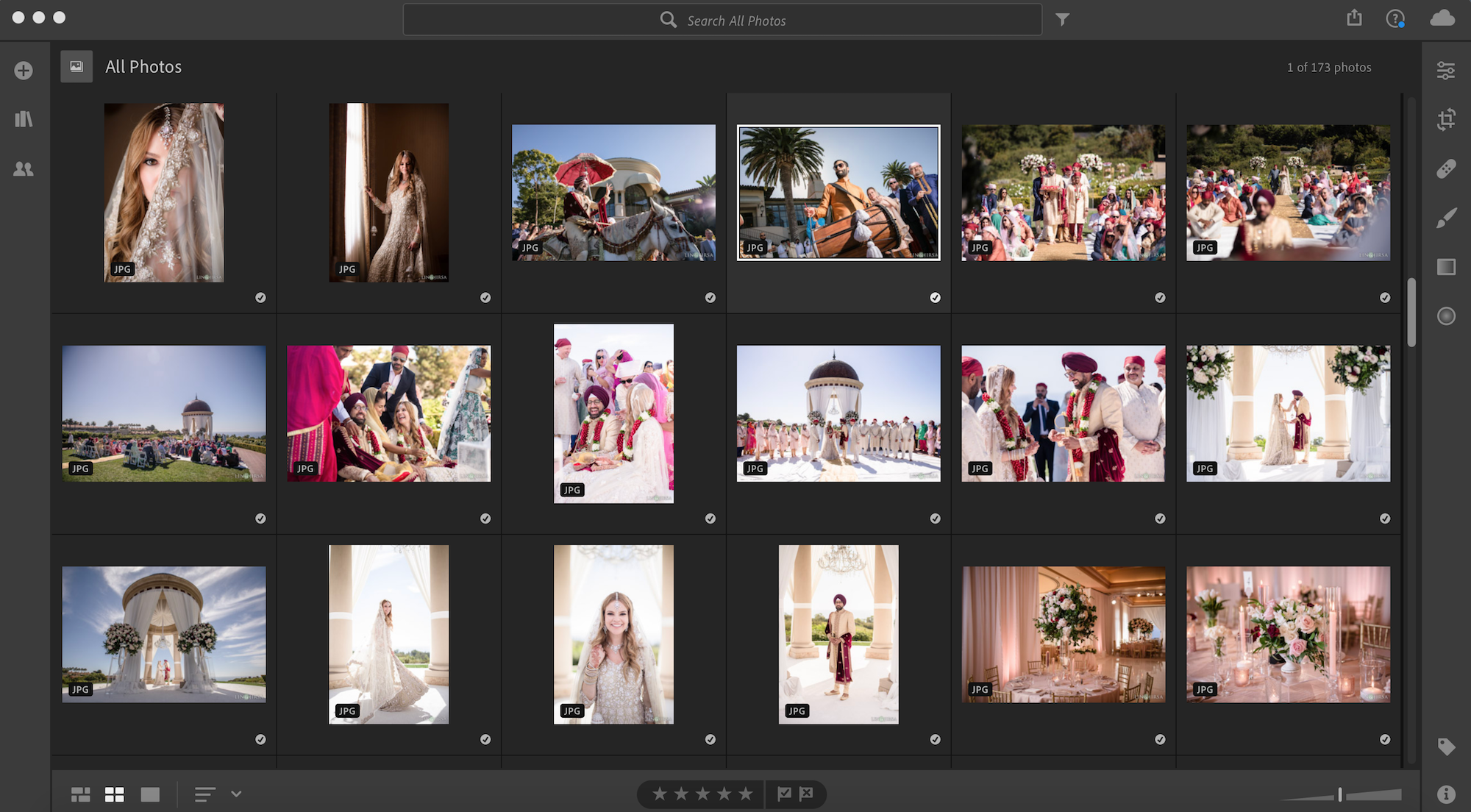Open the Healing Brush tool
Viewport: 1471px width, 812px height.
pyautogui.click(x=1446, y=168)
